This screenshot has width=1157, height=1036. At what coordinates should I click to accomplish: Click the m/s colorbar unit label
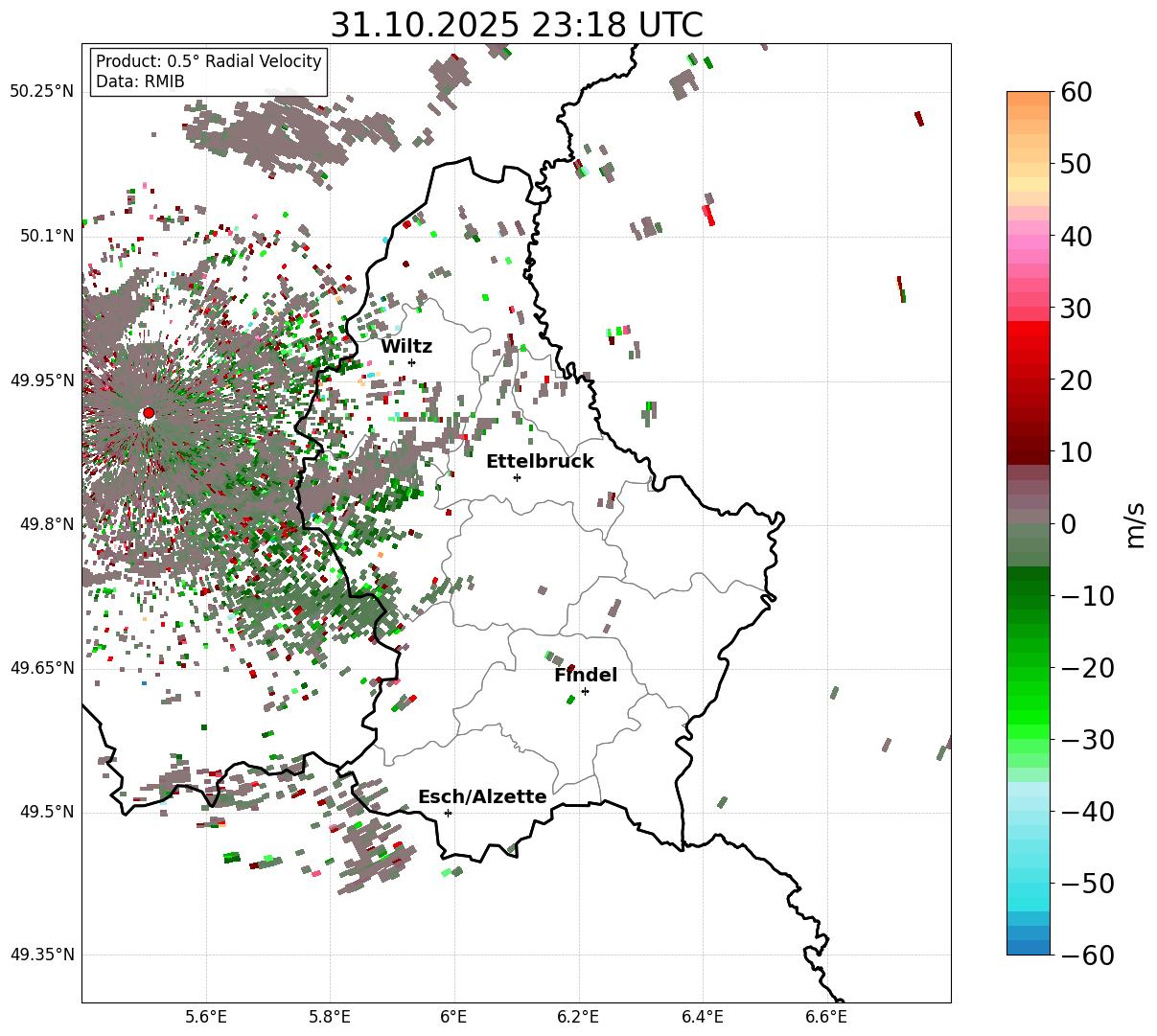coord(1136,523)
